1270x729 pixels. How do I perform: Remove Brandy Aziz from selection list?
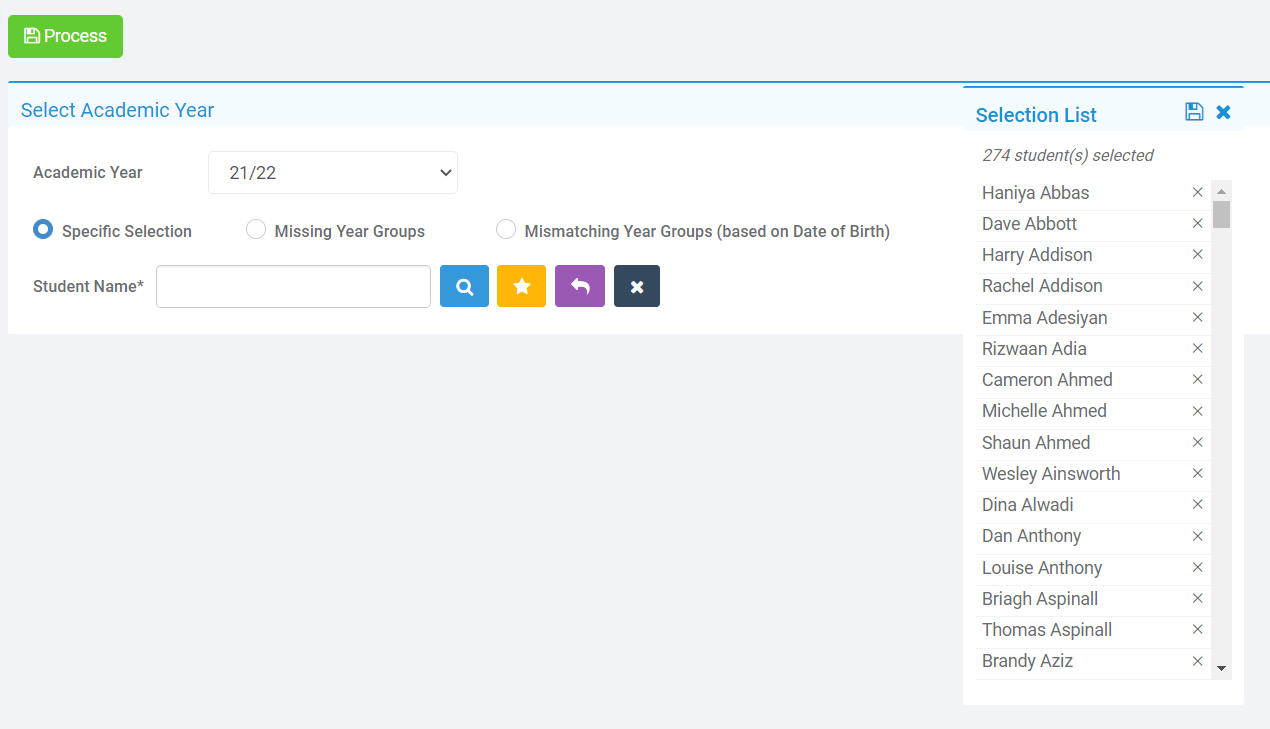click(1197, 661)
